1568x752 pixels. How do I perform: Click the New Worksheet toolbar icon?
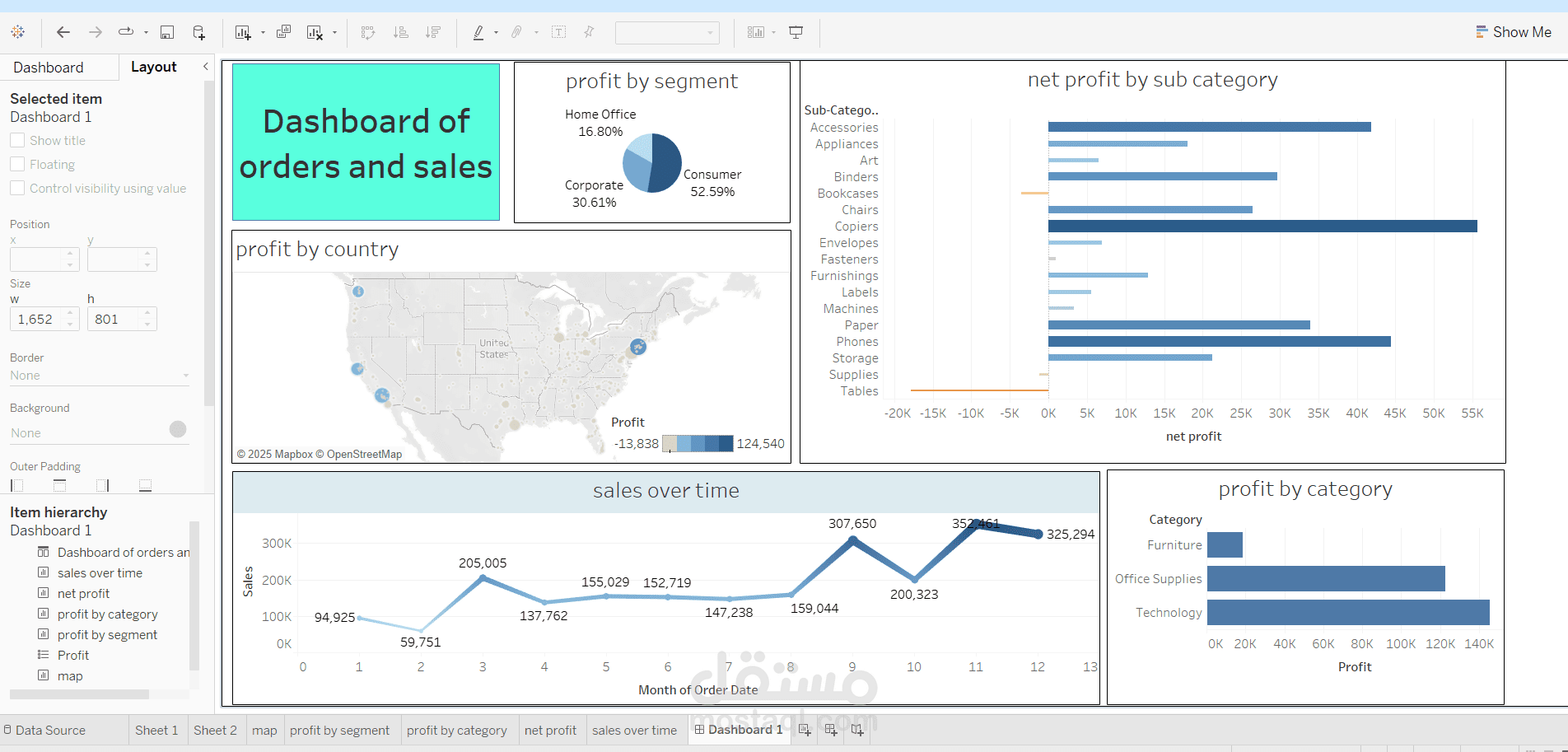243,32
